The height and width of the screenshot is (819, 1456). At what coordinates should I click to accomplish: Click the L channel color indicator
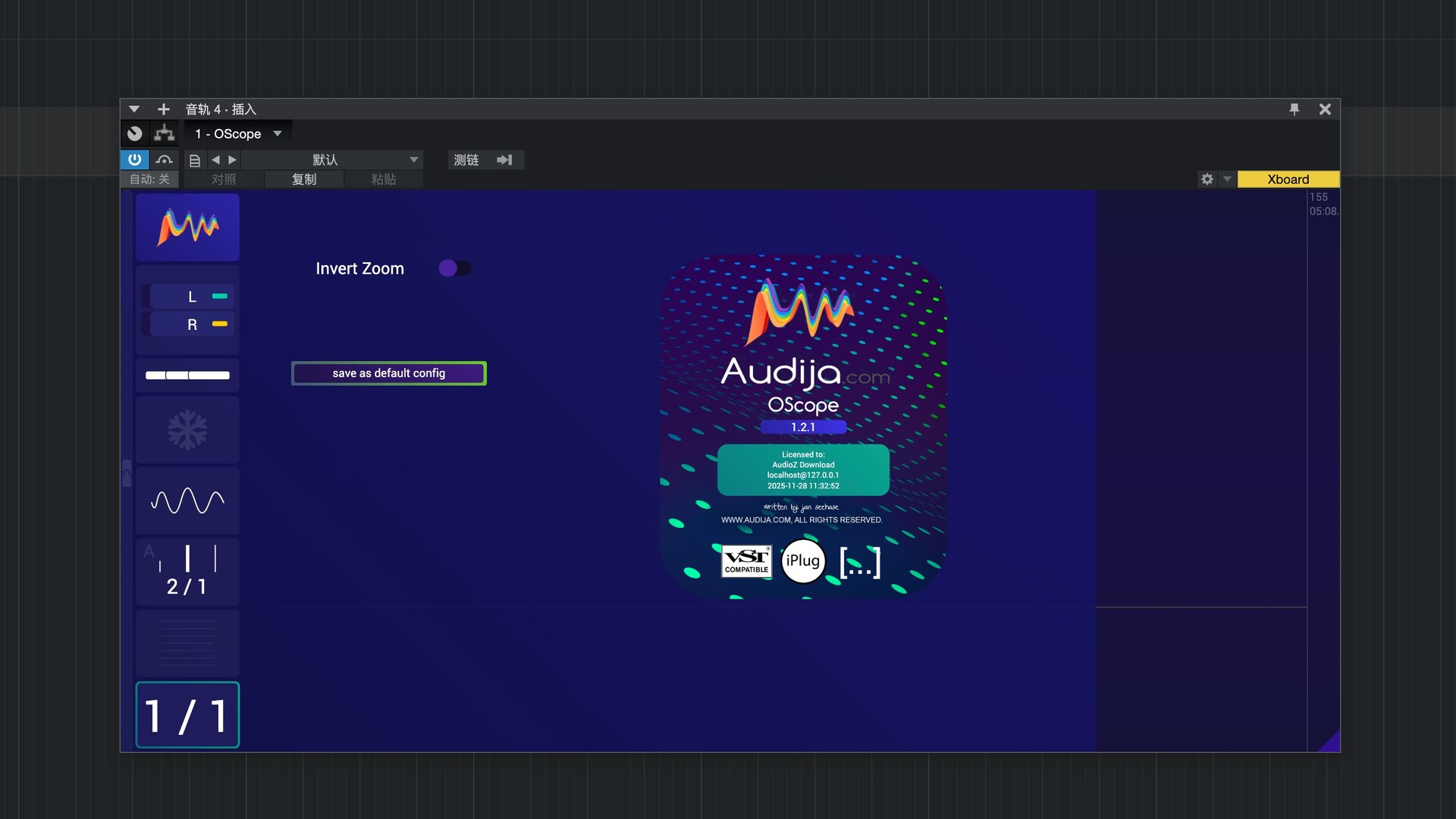click(220, 296)
